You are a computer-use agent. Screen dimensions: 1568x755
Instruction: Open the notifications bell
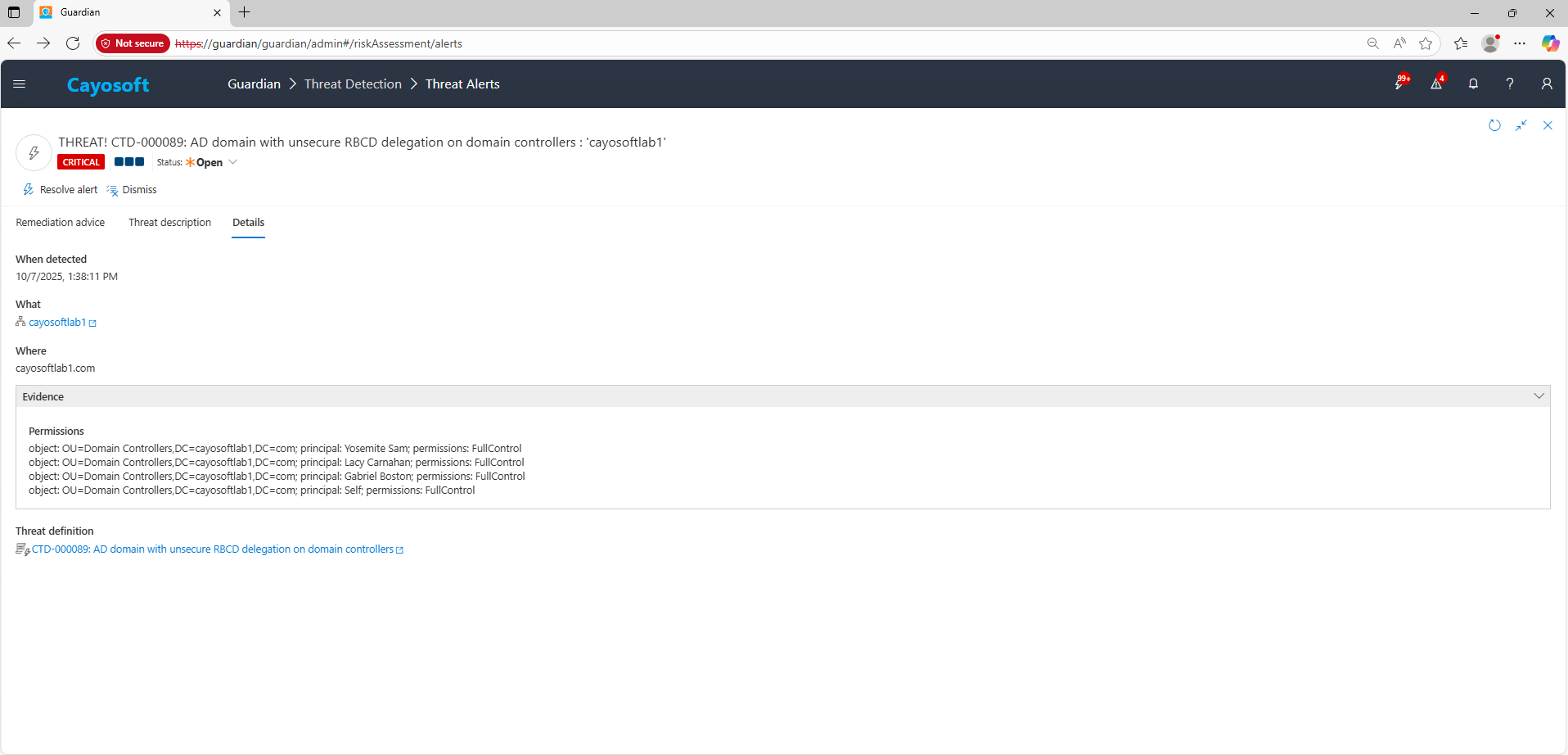coord(1473,84)
